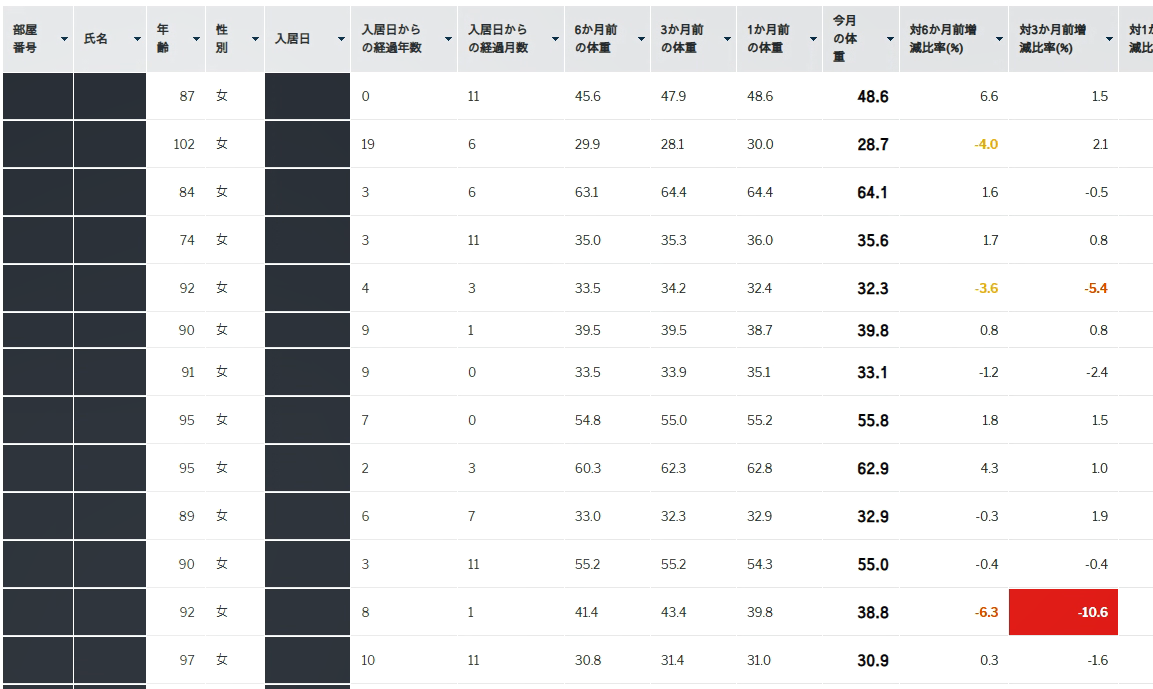Open 入居日からの経過月数 filter dropdown
The height and width of the screenshot is (689, 1153).
point(555,39)
